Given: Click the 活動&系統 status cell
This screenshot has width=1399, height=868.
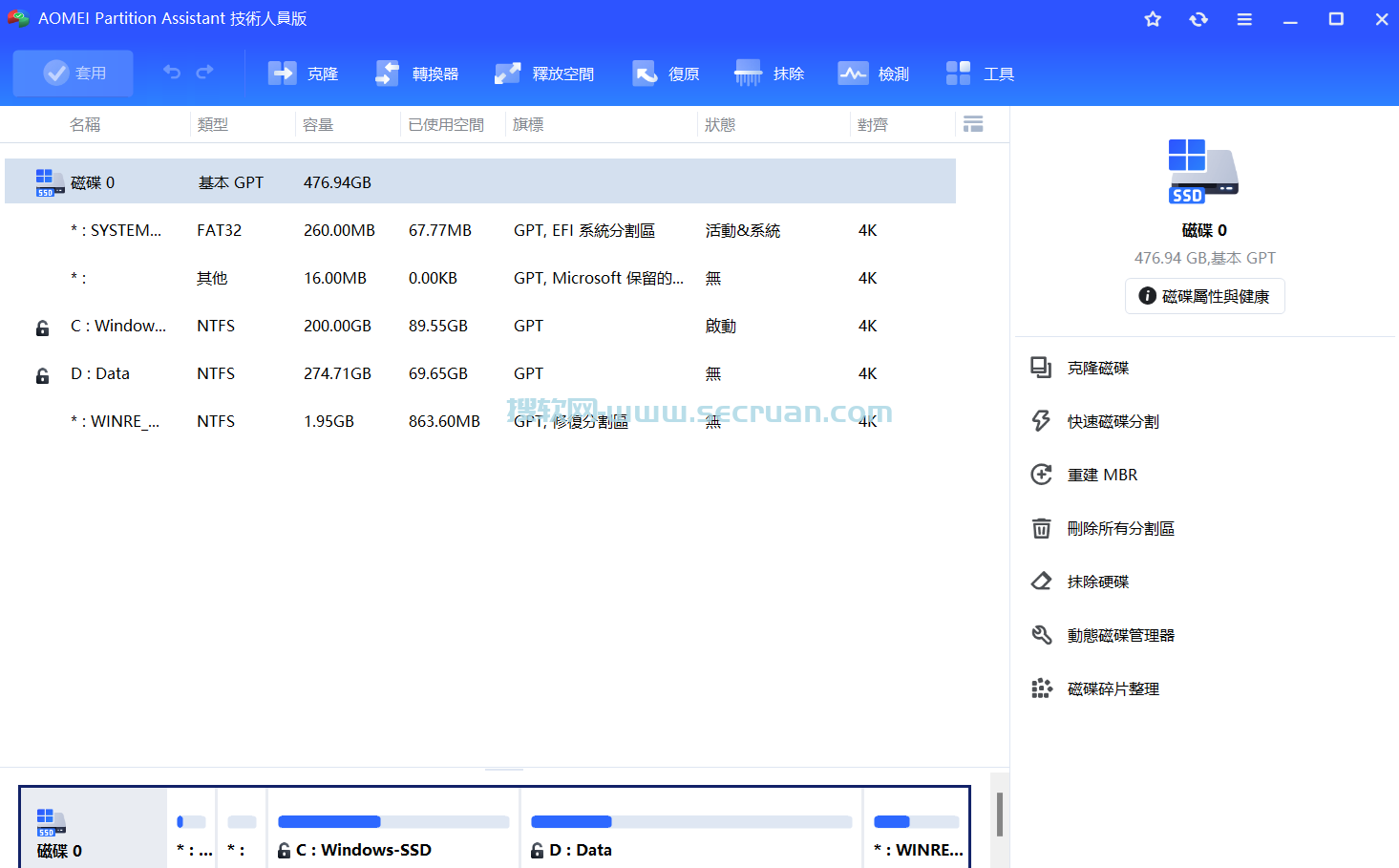Looking at the screenshot, I should (743, 230).
